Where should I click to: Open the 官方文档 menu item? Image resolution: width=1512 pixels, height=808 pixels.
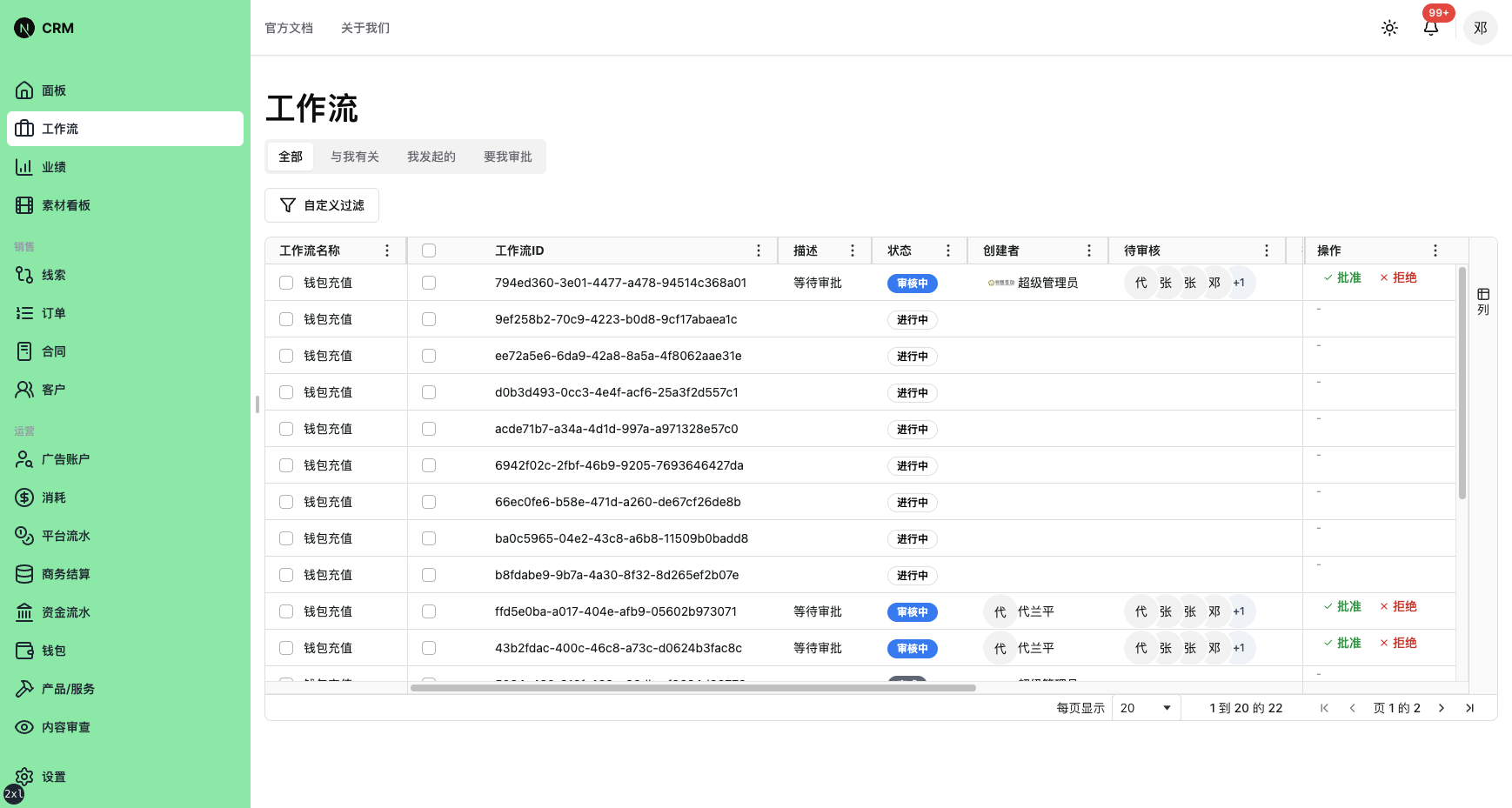click(x=289, y=28)
